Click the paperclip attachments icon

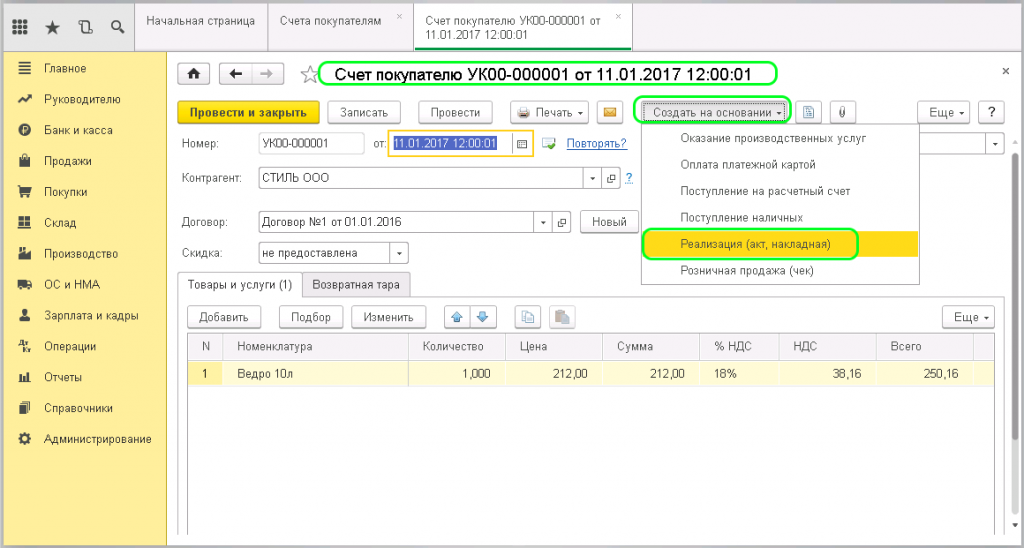(842, 113)
